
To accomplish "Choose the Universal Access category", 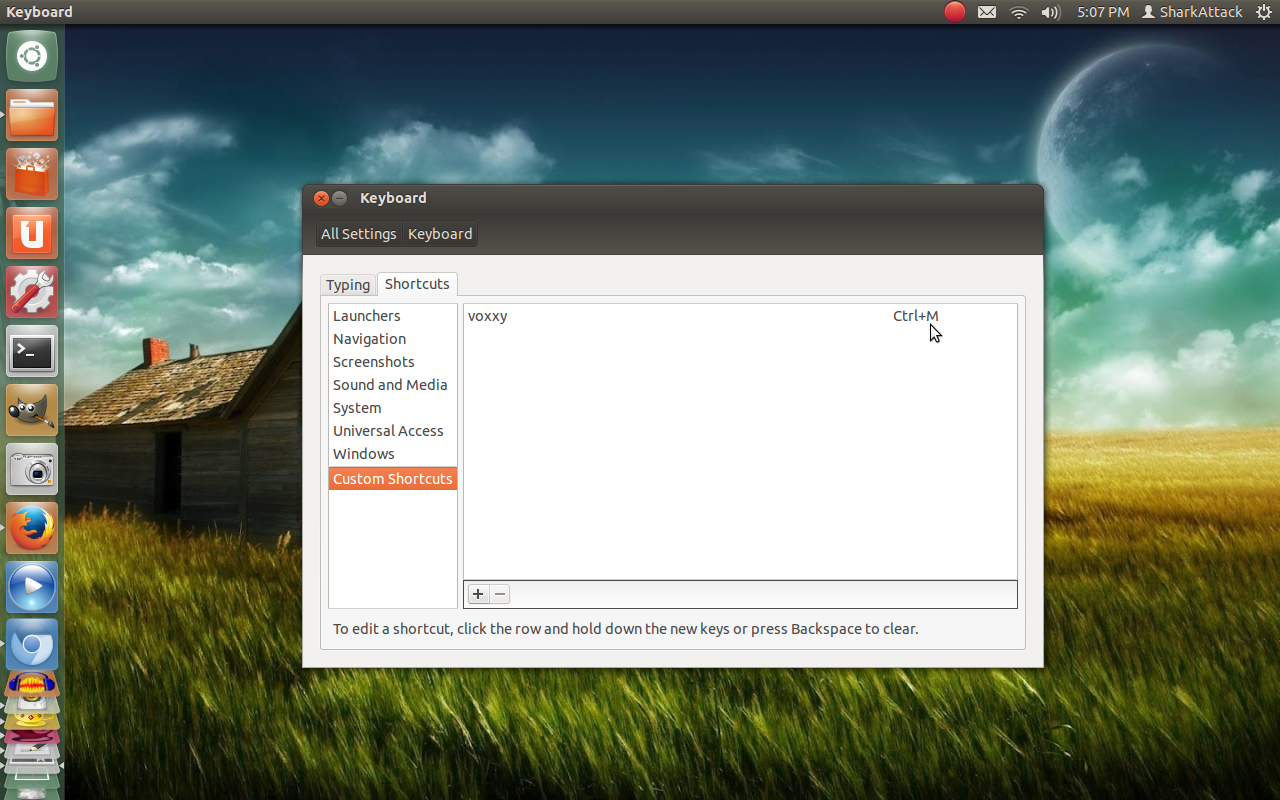I will (393, 431).
